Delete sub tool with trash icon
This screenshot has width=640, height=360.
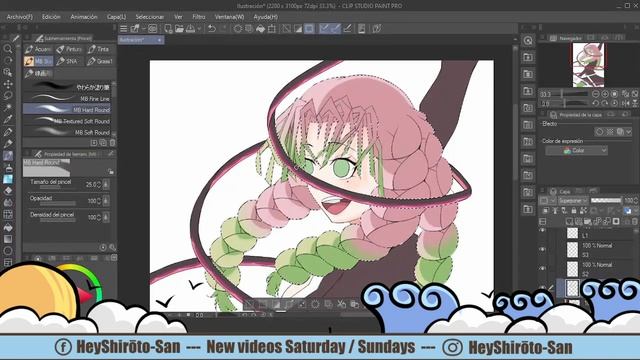tap(112, 142)
